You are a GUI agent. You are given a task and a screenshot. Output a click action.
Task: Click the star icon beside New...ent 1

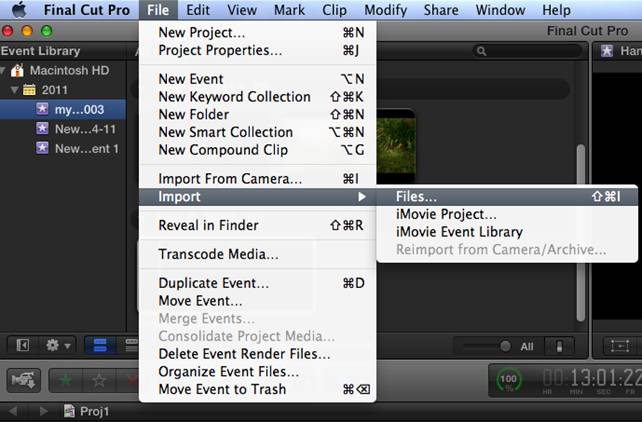[x=42, y=148]
